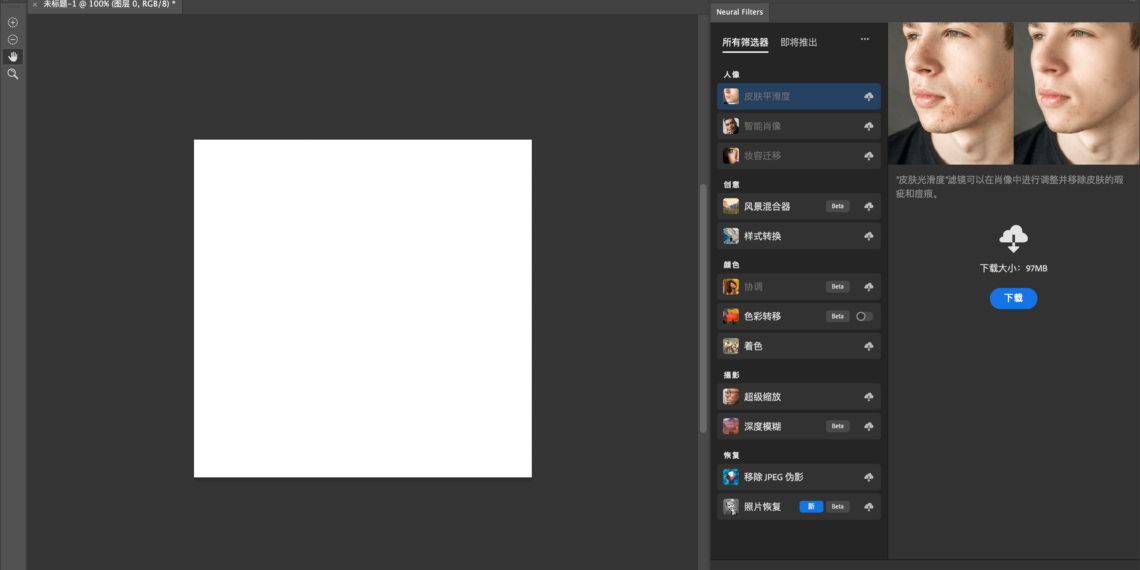Select the 妆容迁移 filter
1140x570 pixels.
coord(798,156)
